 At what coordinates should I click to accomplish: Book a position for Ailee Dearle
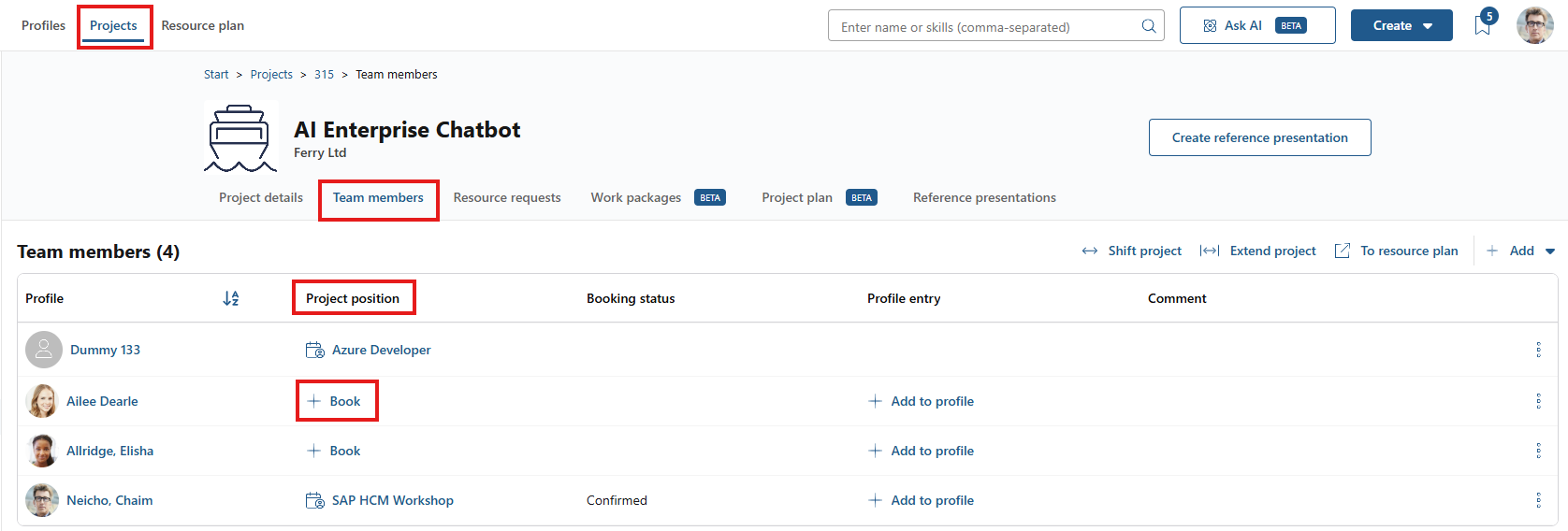click(x=334, y=401)
